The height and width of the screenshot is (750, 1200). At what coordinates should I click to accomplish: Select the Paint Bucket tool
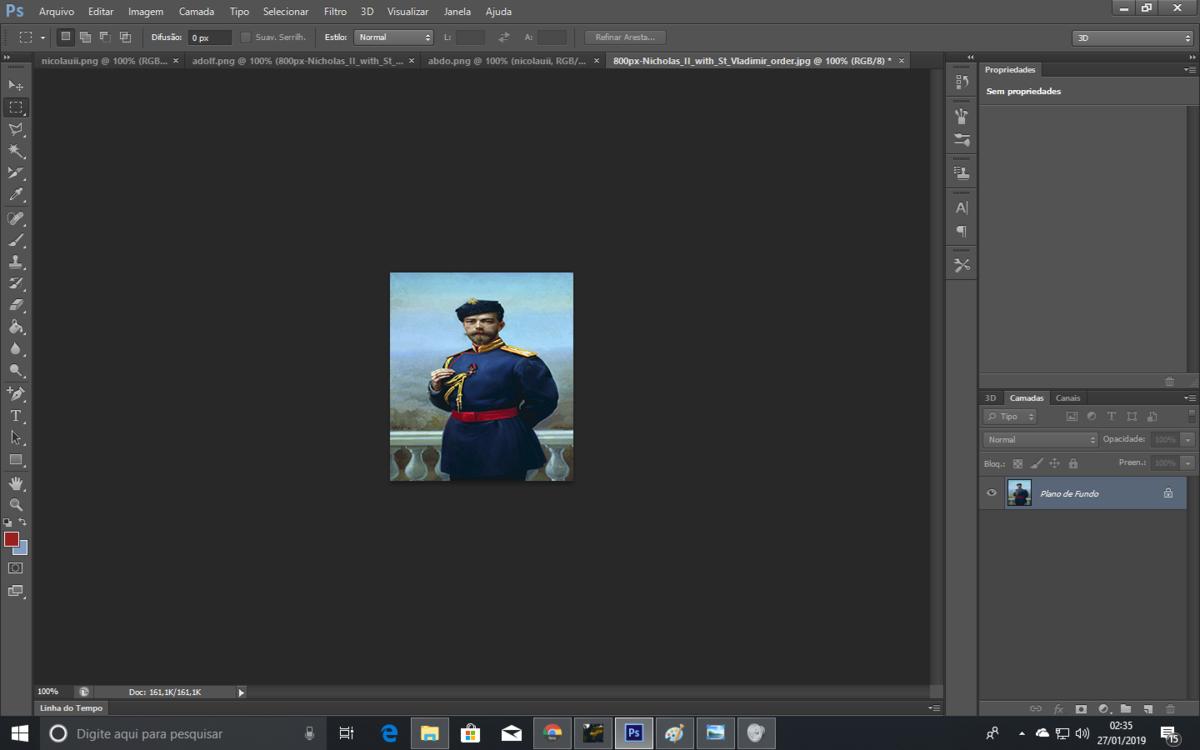pyautogui.click(x=16, y=327)
